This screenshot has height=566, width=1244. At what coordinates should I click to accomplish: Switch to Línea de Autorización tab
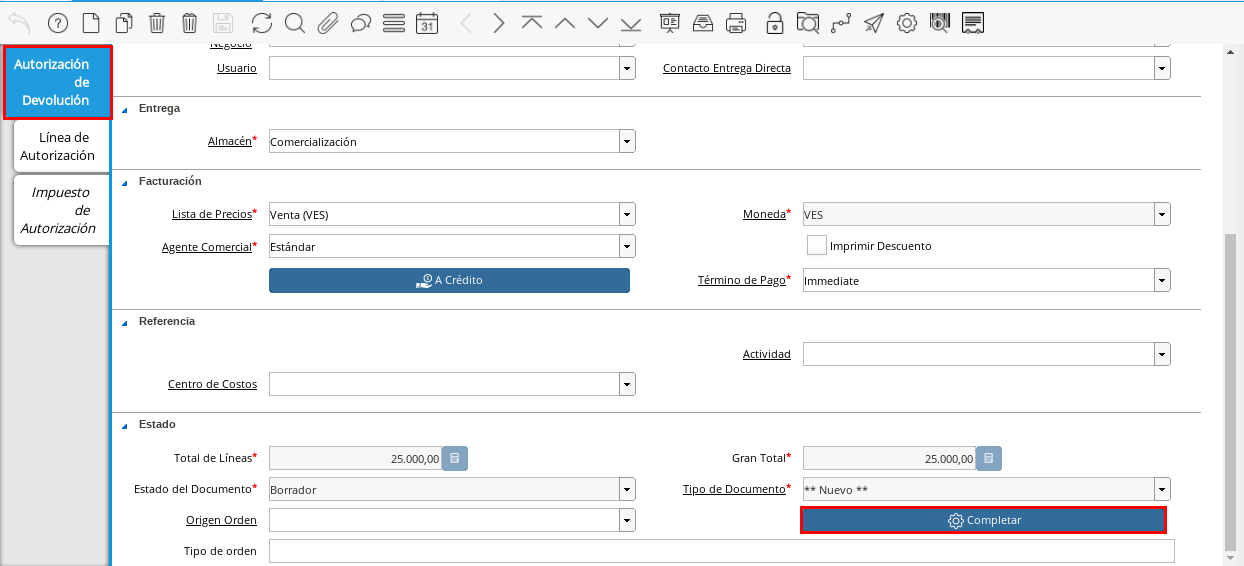click(x=61, y=146)
